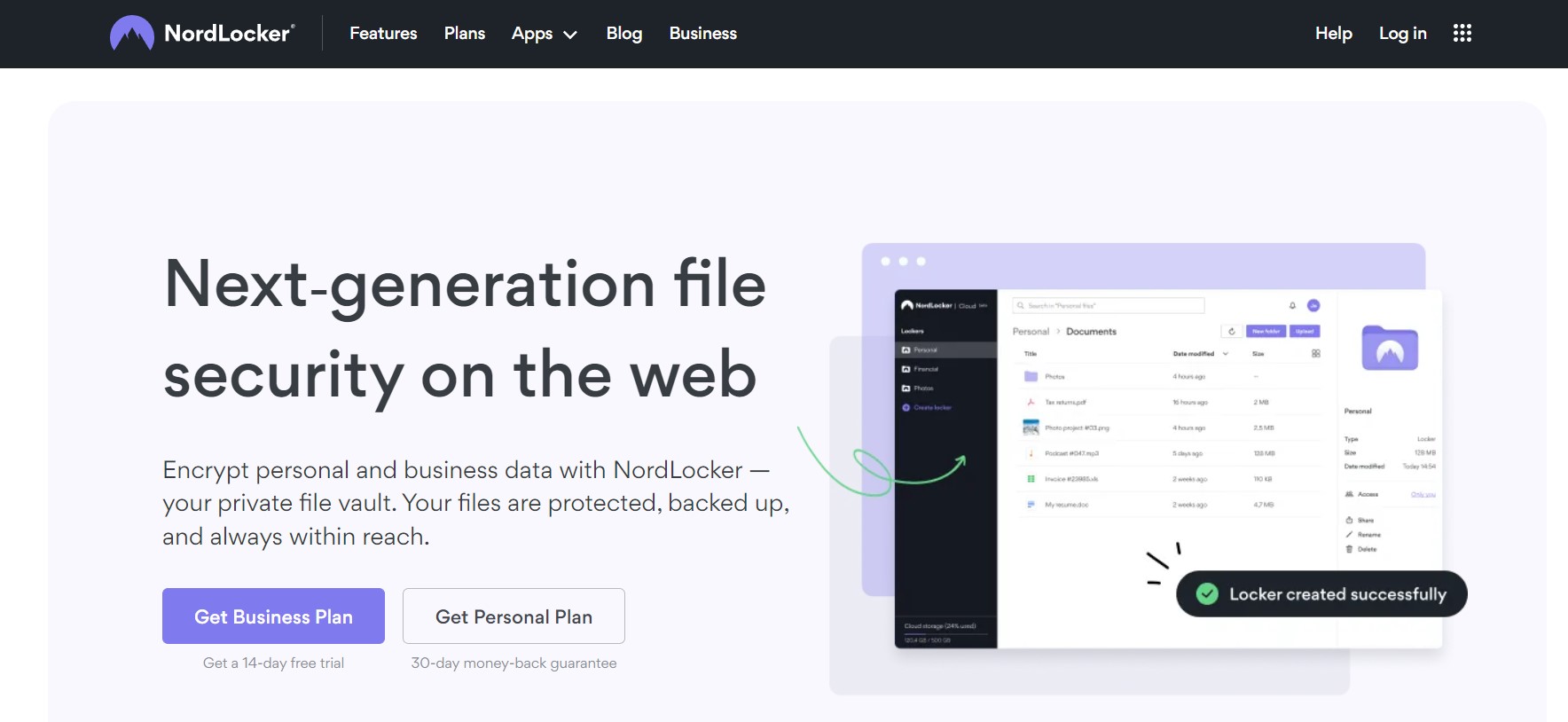Click the 'Get a 14-day free trial' text

(273, 663)
